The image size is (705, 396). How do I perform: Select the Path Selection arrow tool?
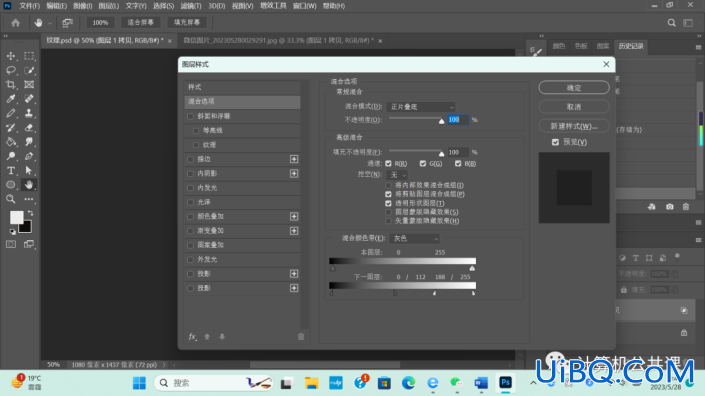click(x=29, y=171)
